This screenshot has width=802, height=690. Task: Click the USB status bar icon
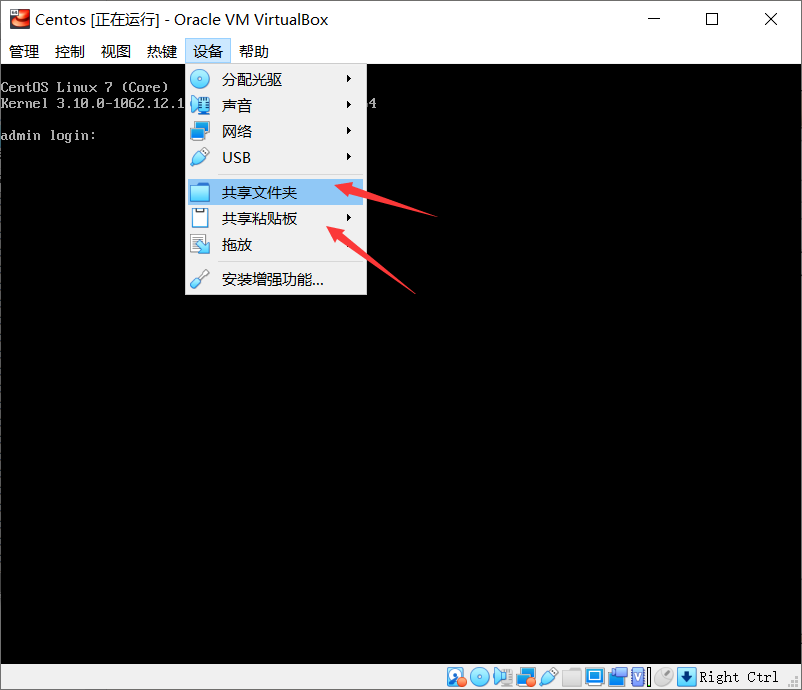[549, 677]
